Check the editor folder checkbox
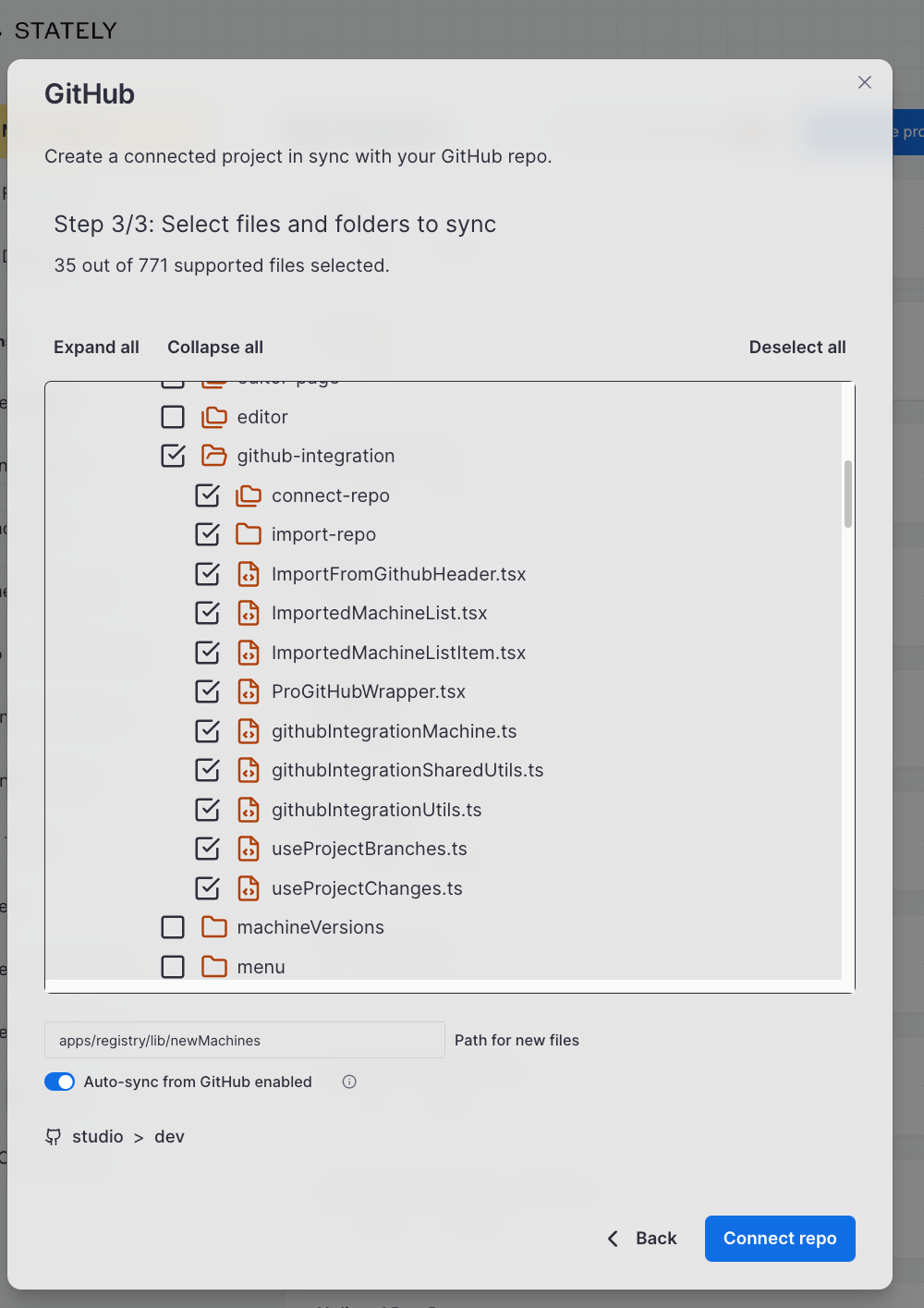This screenshot has height=1308, width=924. (173, 417)
